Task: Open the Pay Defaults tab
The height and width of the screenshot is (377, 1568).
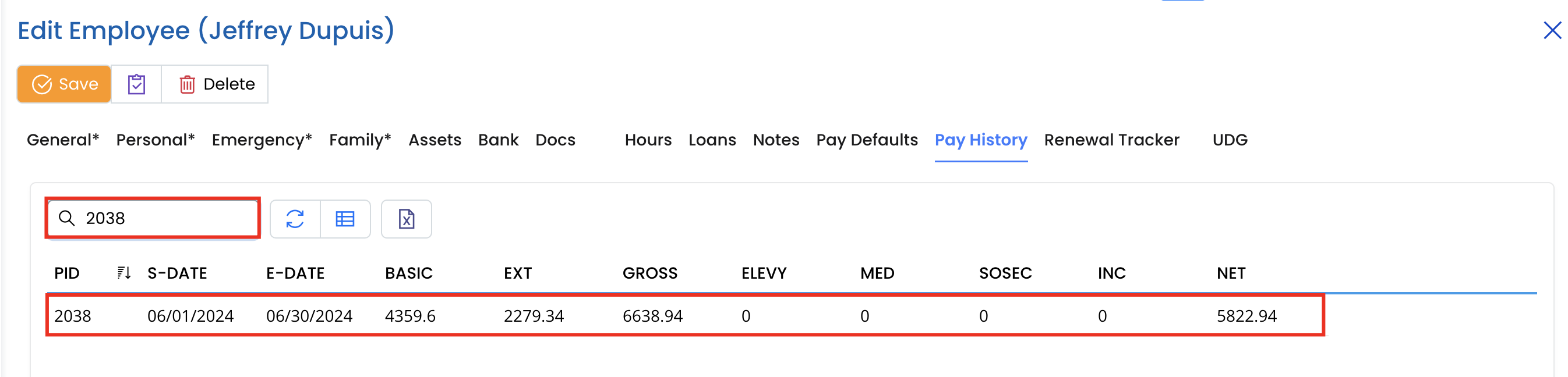Action: (x=867, y=140)
